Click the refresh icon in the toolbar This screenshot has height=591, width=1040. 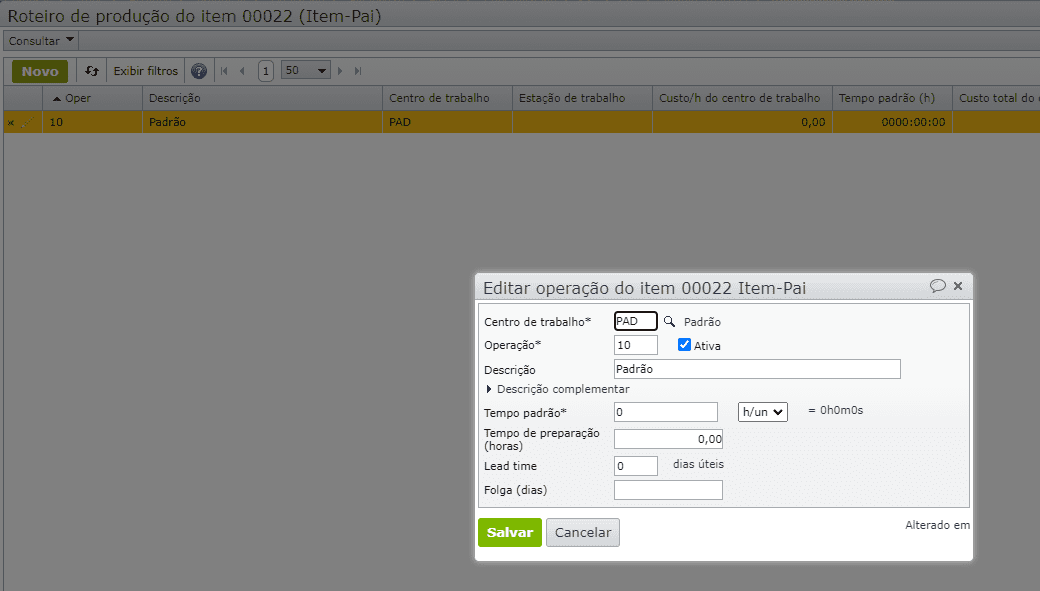[92, 71]
